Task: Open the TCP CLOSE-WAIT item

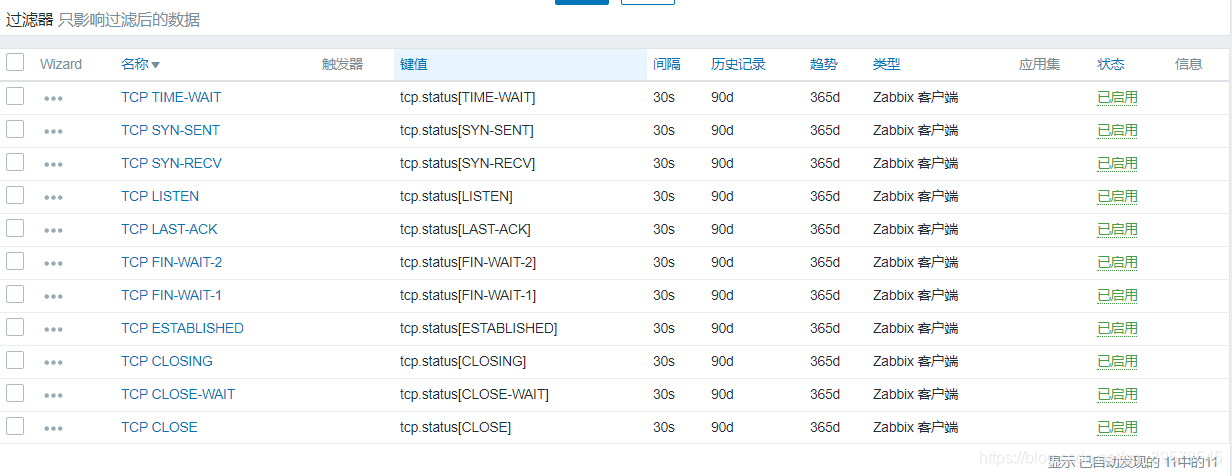Action: pos(178,394)
